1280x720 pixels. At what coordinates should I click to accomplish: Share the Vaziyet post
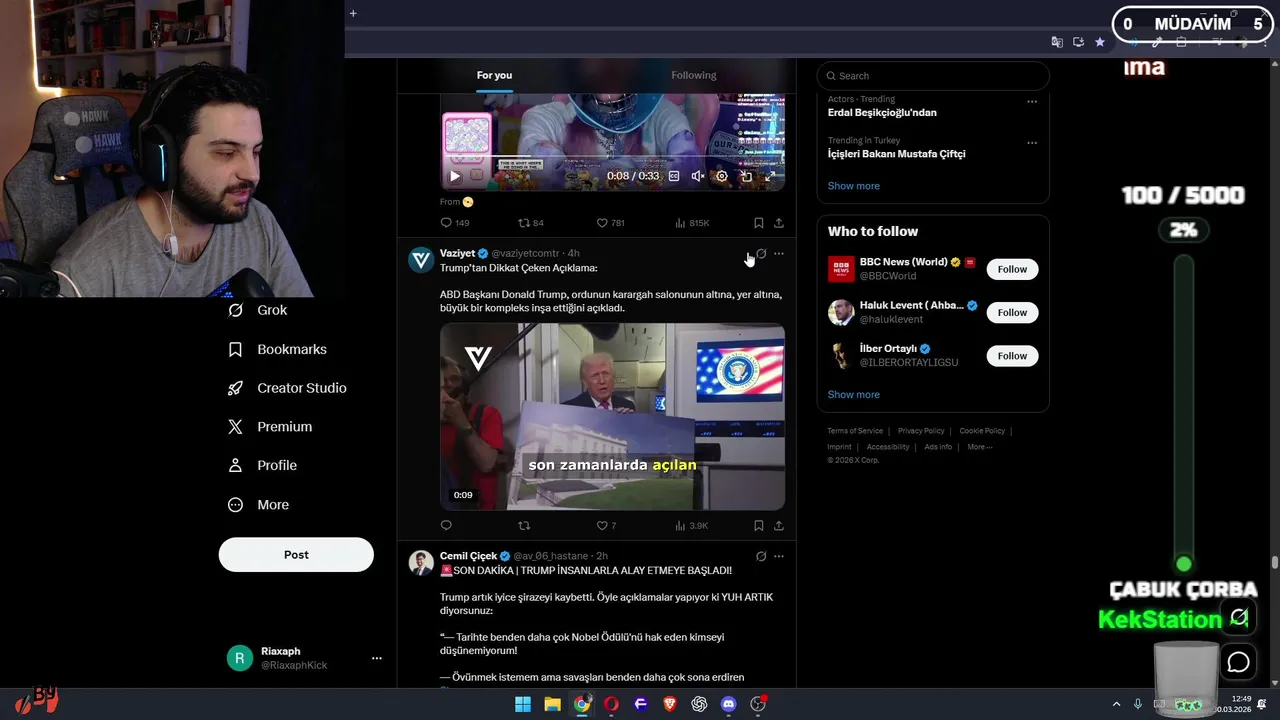pos(779,526)
